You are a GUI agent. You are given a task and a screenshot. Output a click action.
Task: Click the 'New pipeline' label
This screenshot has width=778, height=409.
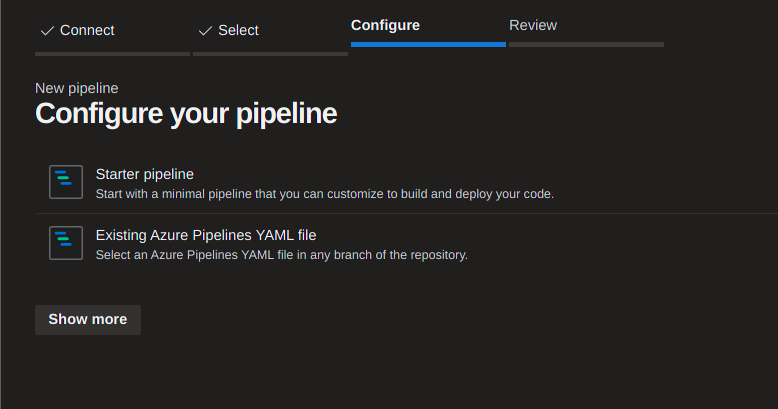[76, 88]
